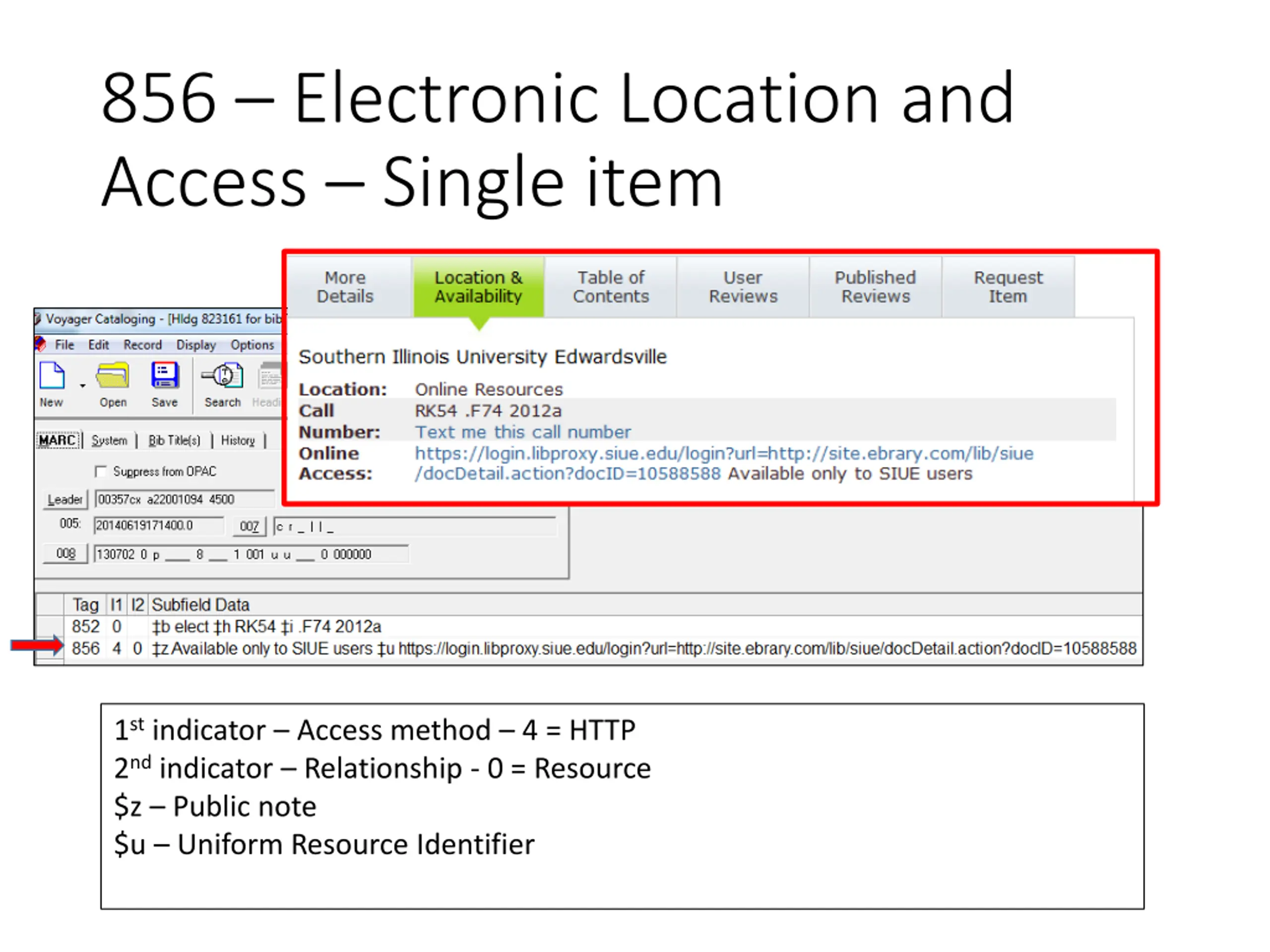Click the 007 value field
1270x952 pixels.
415,526
